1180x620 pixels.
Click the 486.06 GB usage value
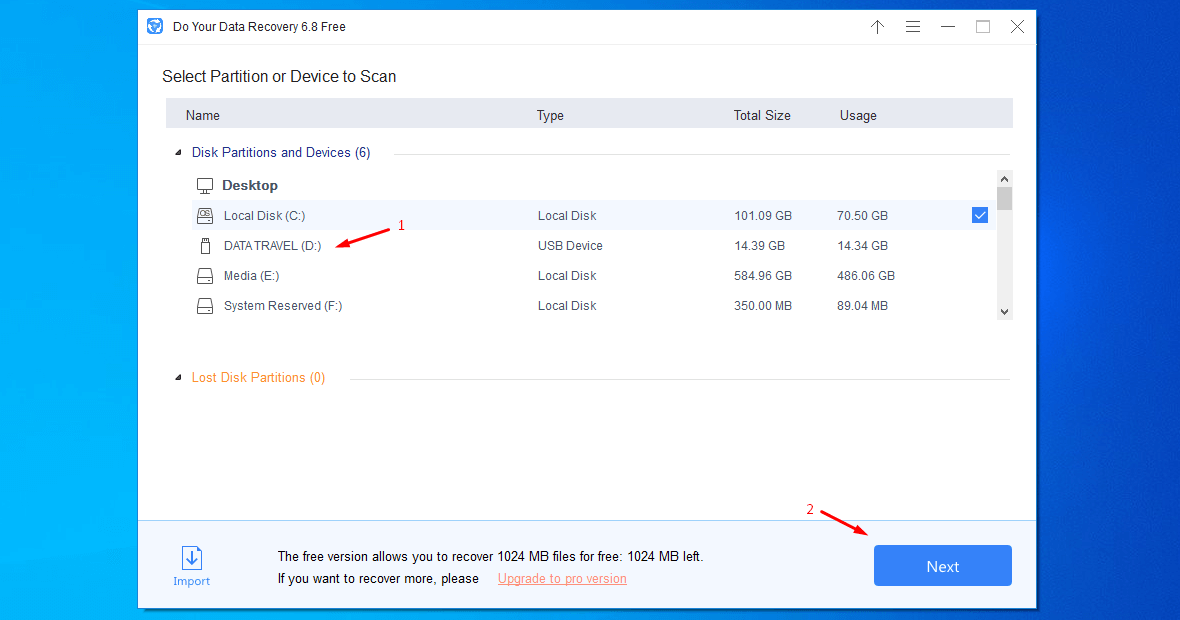coord(866,275)
